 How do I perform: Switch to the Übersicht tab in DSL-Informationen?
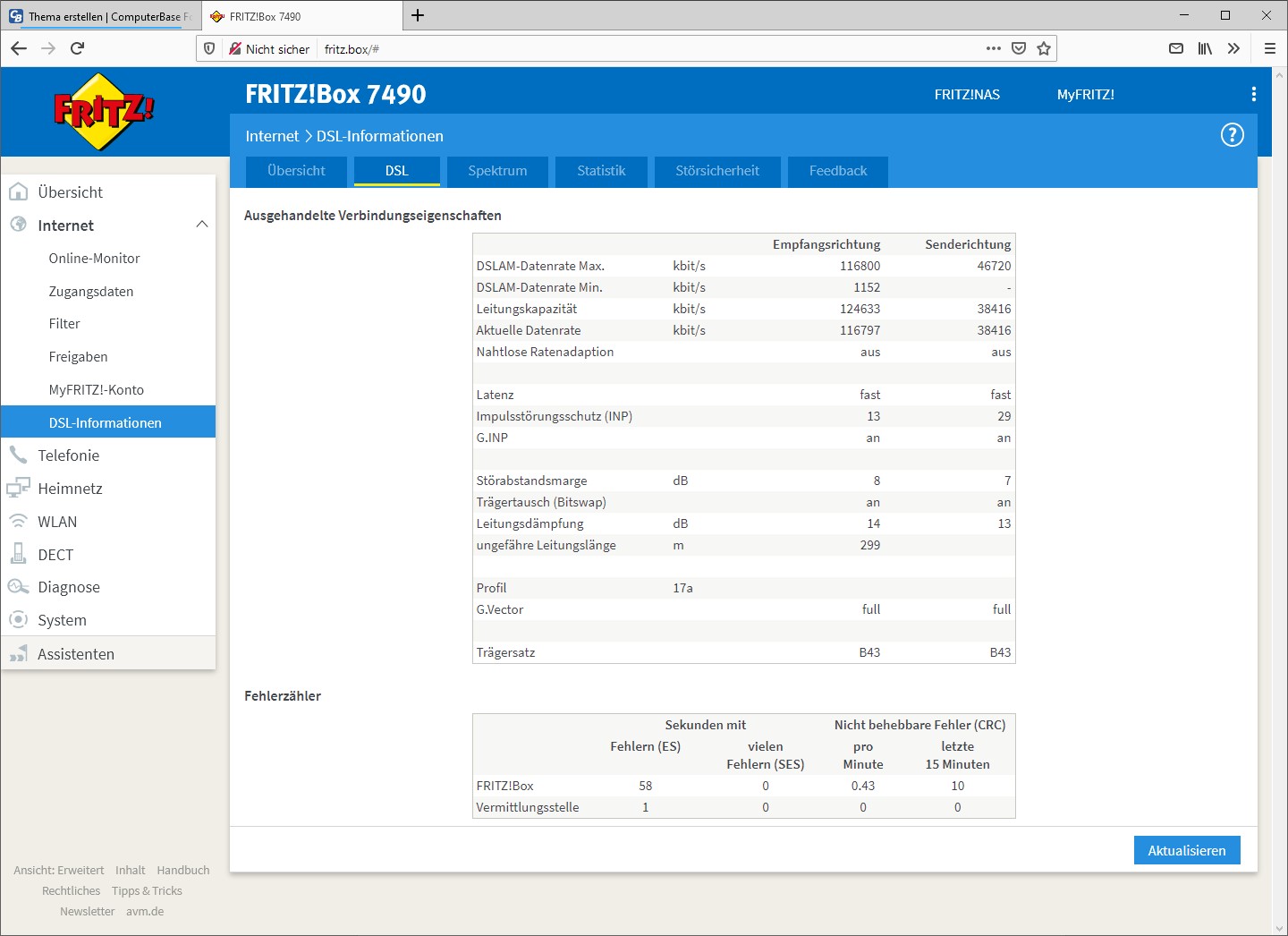coord(296,171)
